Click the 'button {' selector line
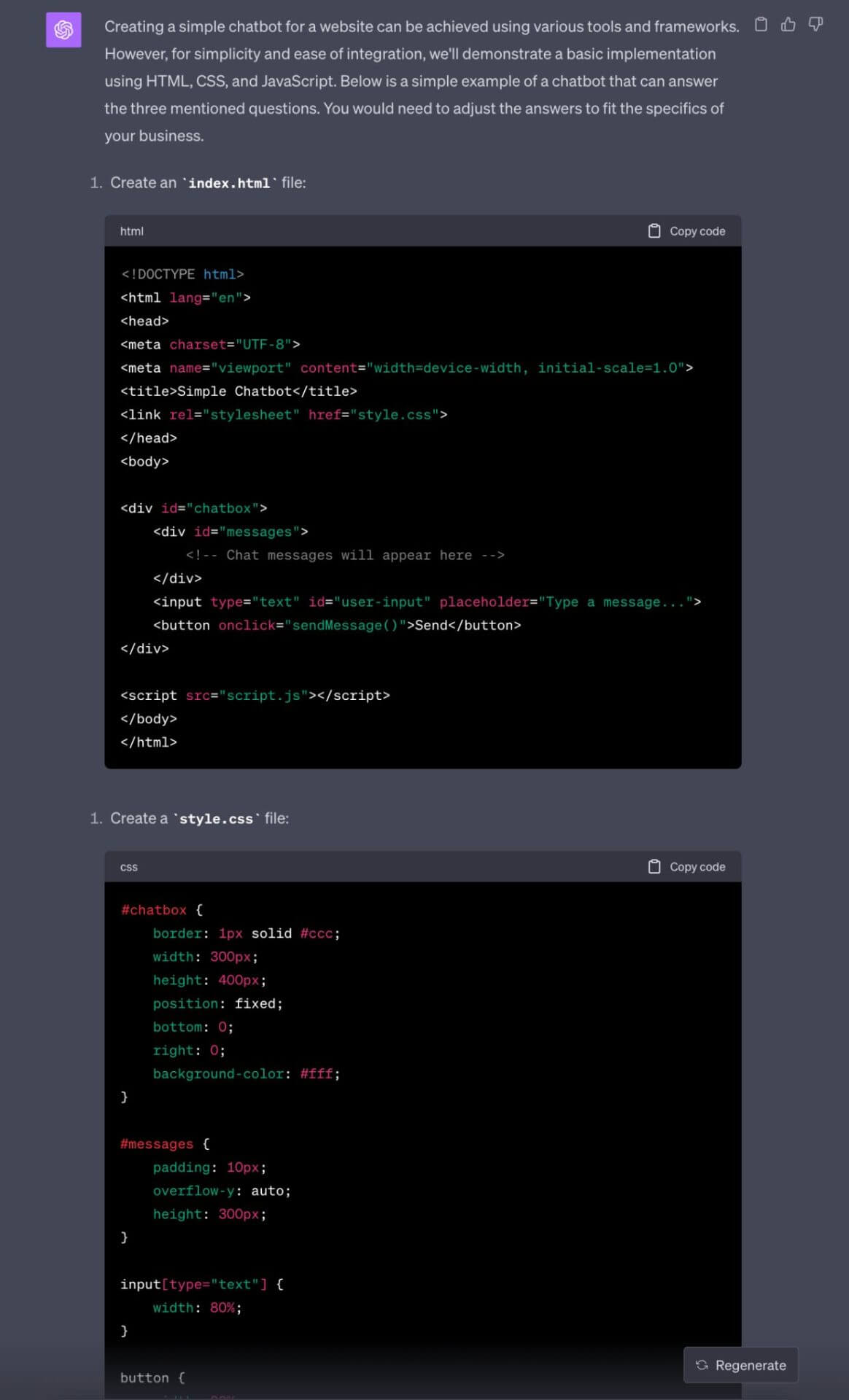This screenshot has width=849, height=1400. pyautogui.click(x=152, y=1377)
